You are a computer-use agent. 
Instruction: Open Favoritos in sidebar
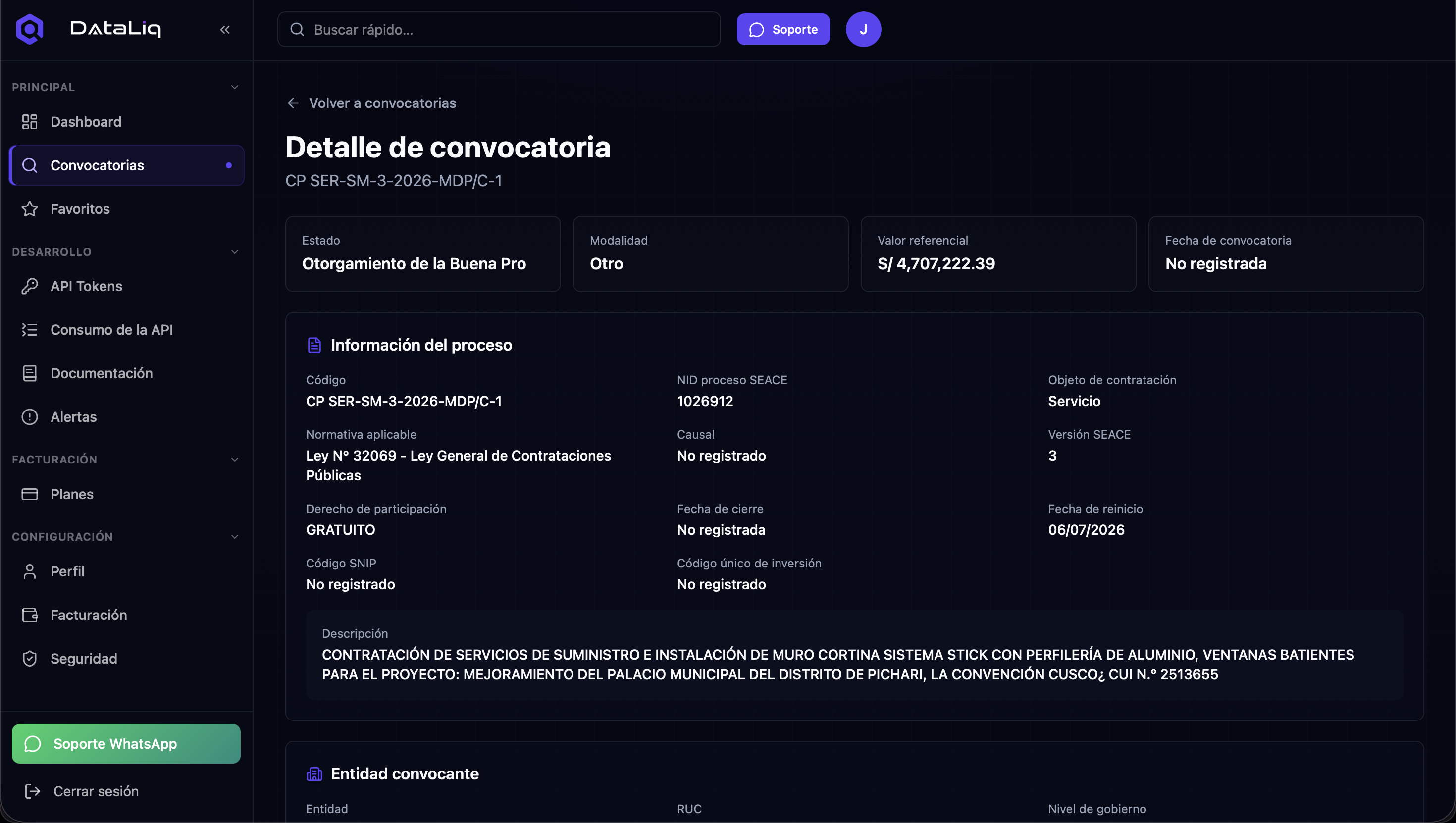[x=127, y=208]
